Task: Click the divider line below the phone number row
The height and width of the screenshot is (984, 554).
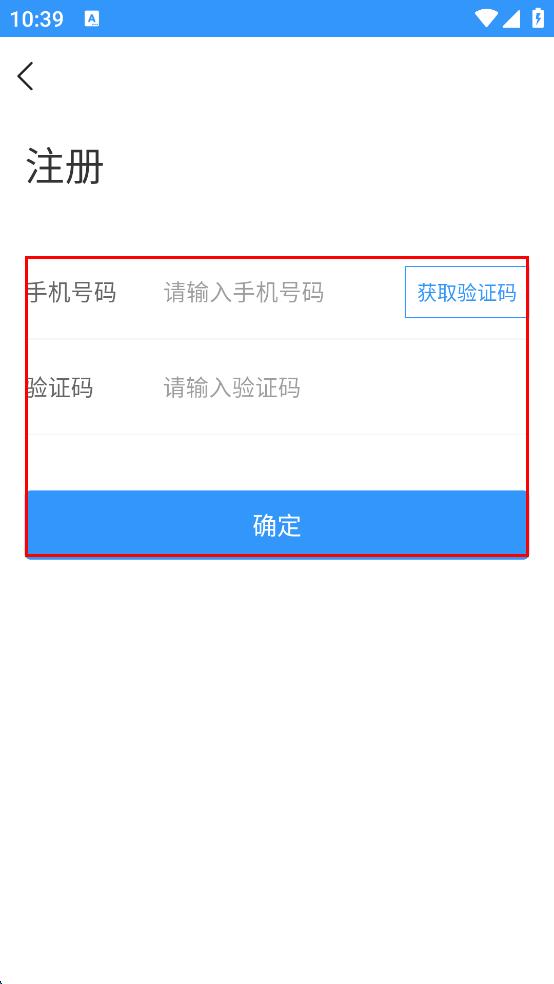Action: pyautogui.click(x=277, y=340)
